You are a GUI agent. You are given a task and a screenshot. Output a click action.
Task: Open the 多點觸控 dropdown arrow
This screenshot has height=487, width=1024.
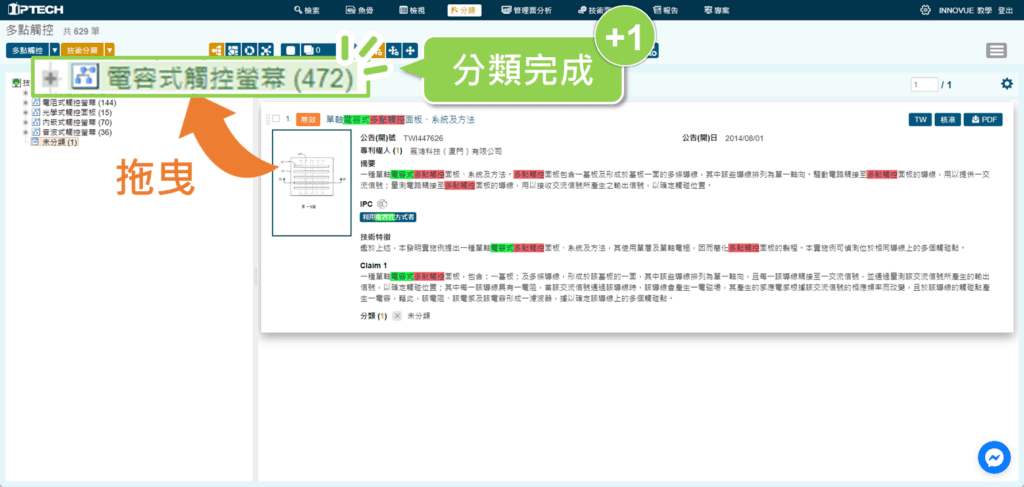click(x=54, y=50)
